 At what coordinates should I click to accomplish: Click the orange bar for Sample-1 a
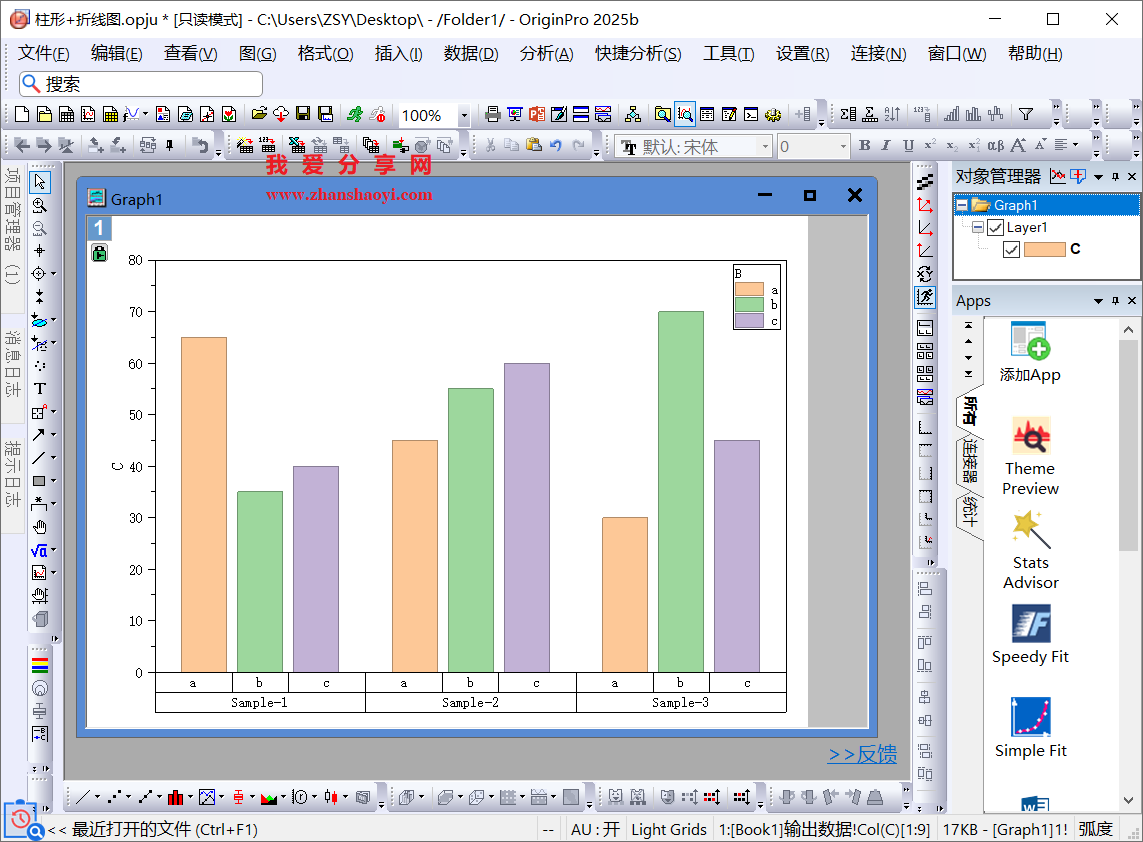(203, 504)
